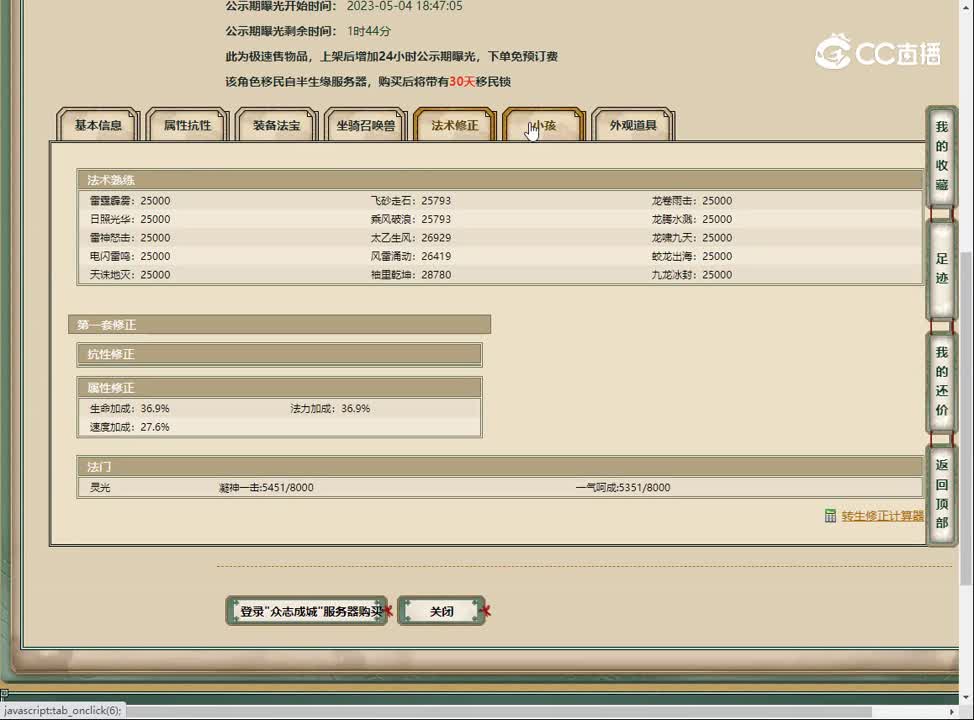Open 我的还价 side button
Screen dimensions: 974x720
point(942,381)
